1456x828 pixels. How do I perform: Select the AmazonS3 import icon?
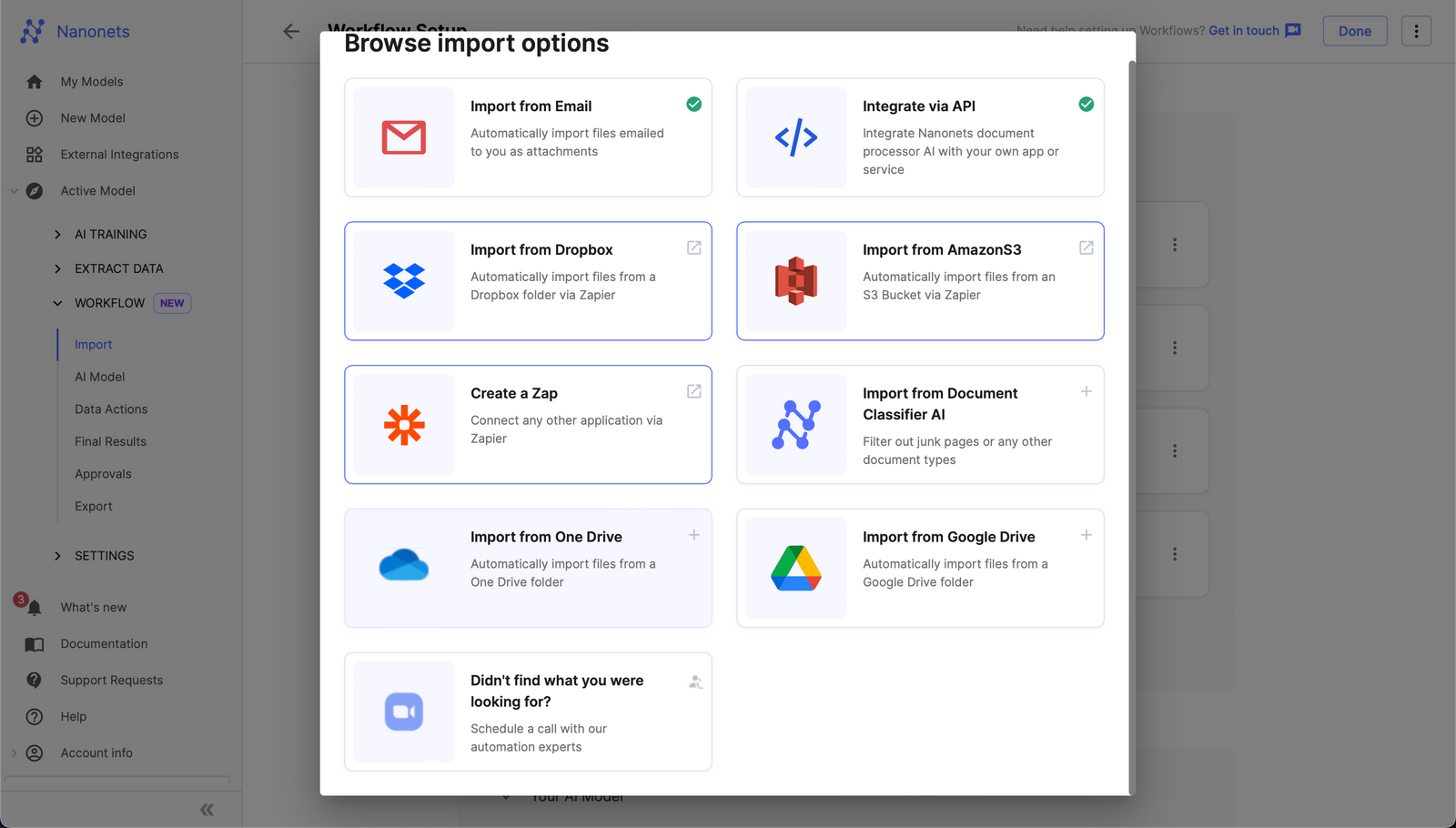tap(794, 280)
